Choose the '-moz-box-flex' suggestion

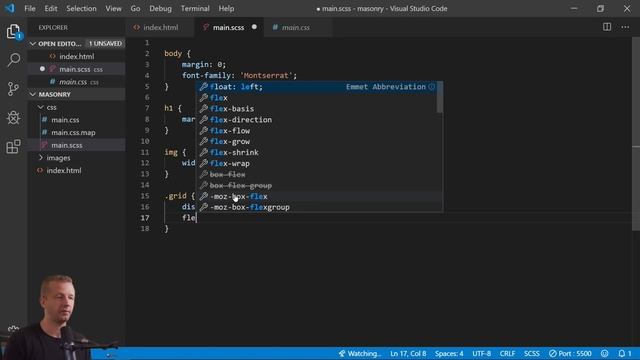316,196
